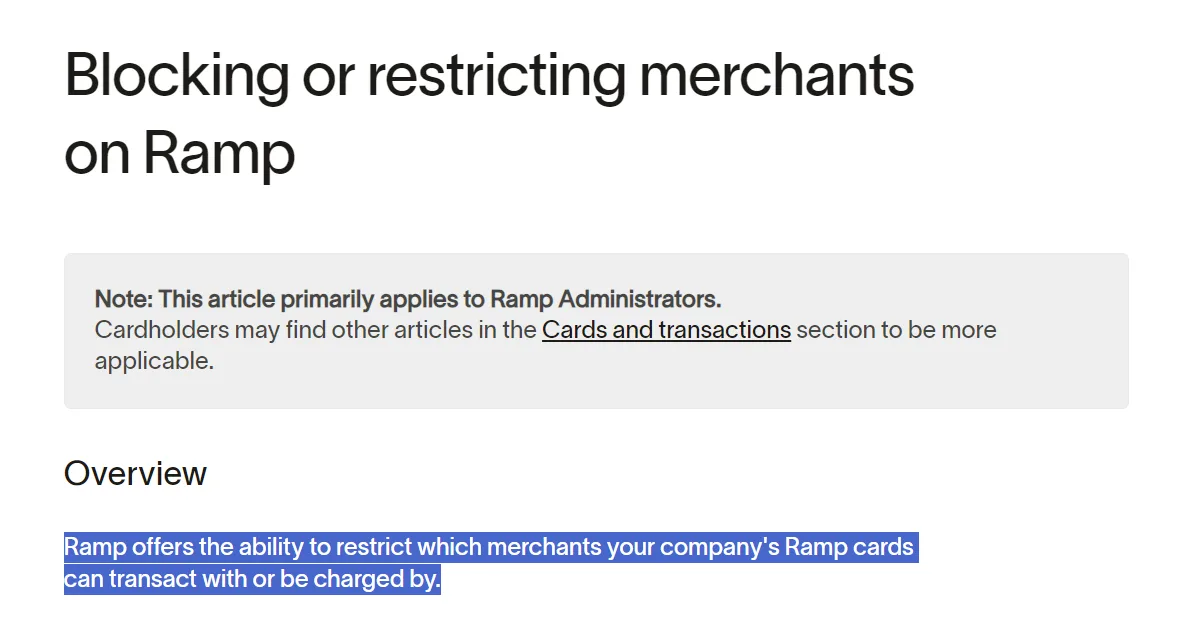The image size is (1193, 620).
Task: Click the Overview section heading
Action: [135, 473]
